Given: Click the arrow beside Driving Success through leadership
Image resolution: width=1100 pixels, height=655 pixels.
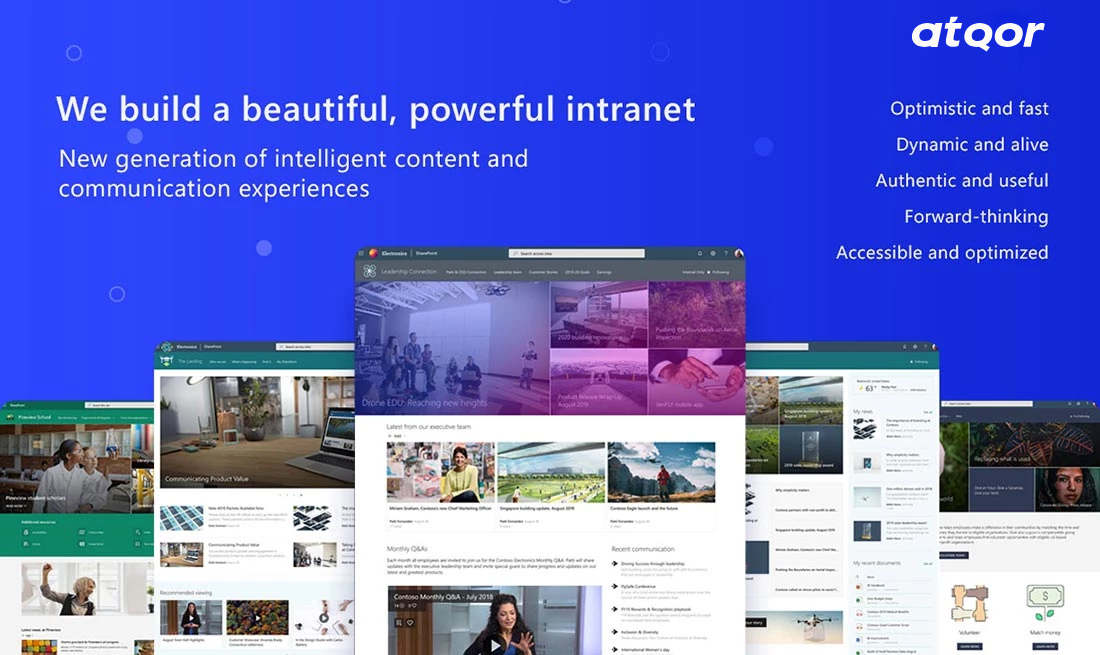Looking at the screenshot, I should point(615,563).
